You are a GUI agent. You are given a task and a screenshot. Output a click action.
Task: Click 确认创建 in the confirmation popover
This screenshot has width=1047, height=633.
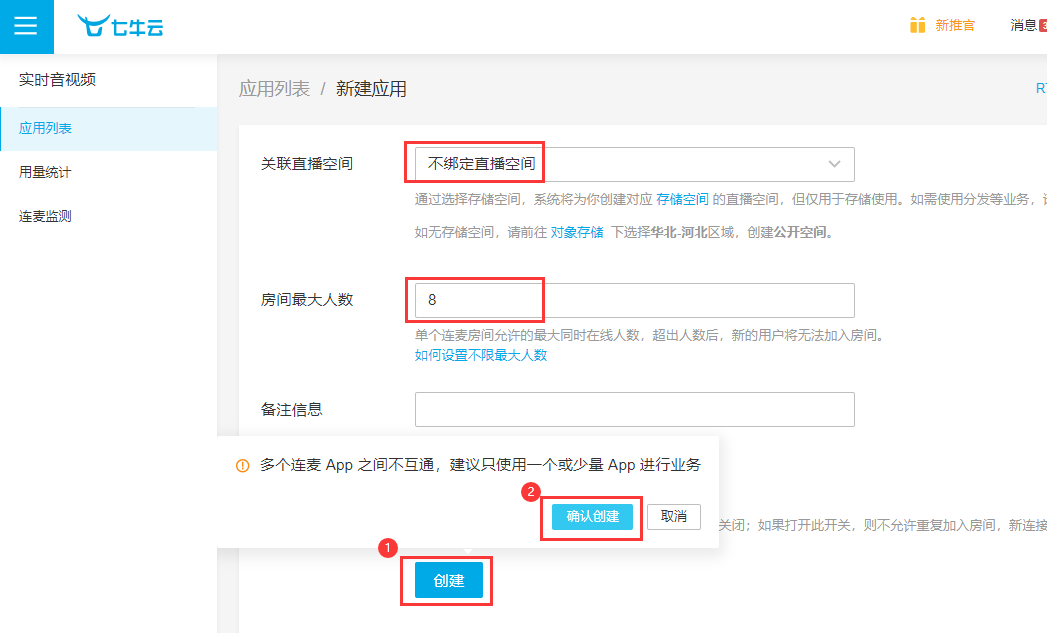pos(592,517)
